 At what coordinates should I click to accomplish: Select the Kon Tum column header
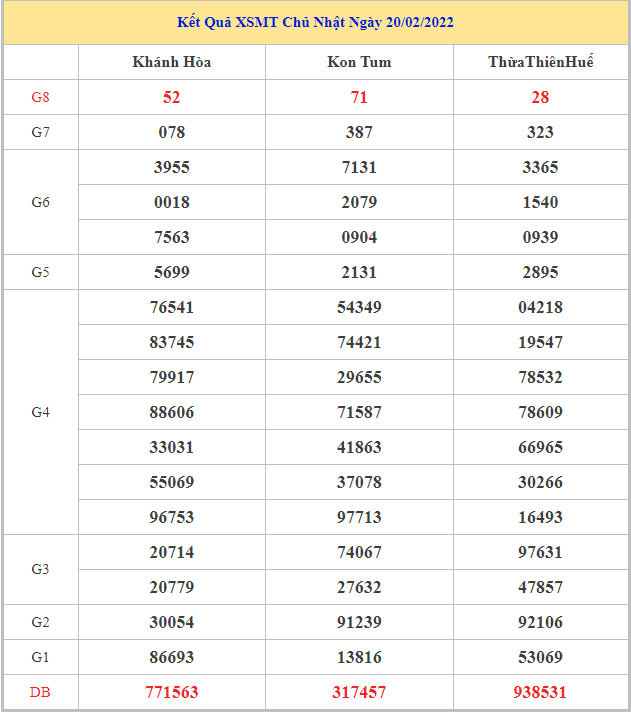pyautogui.click(x=359, y=62)
